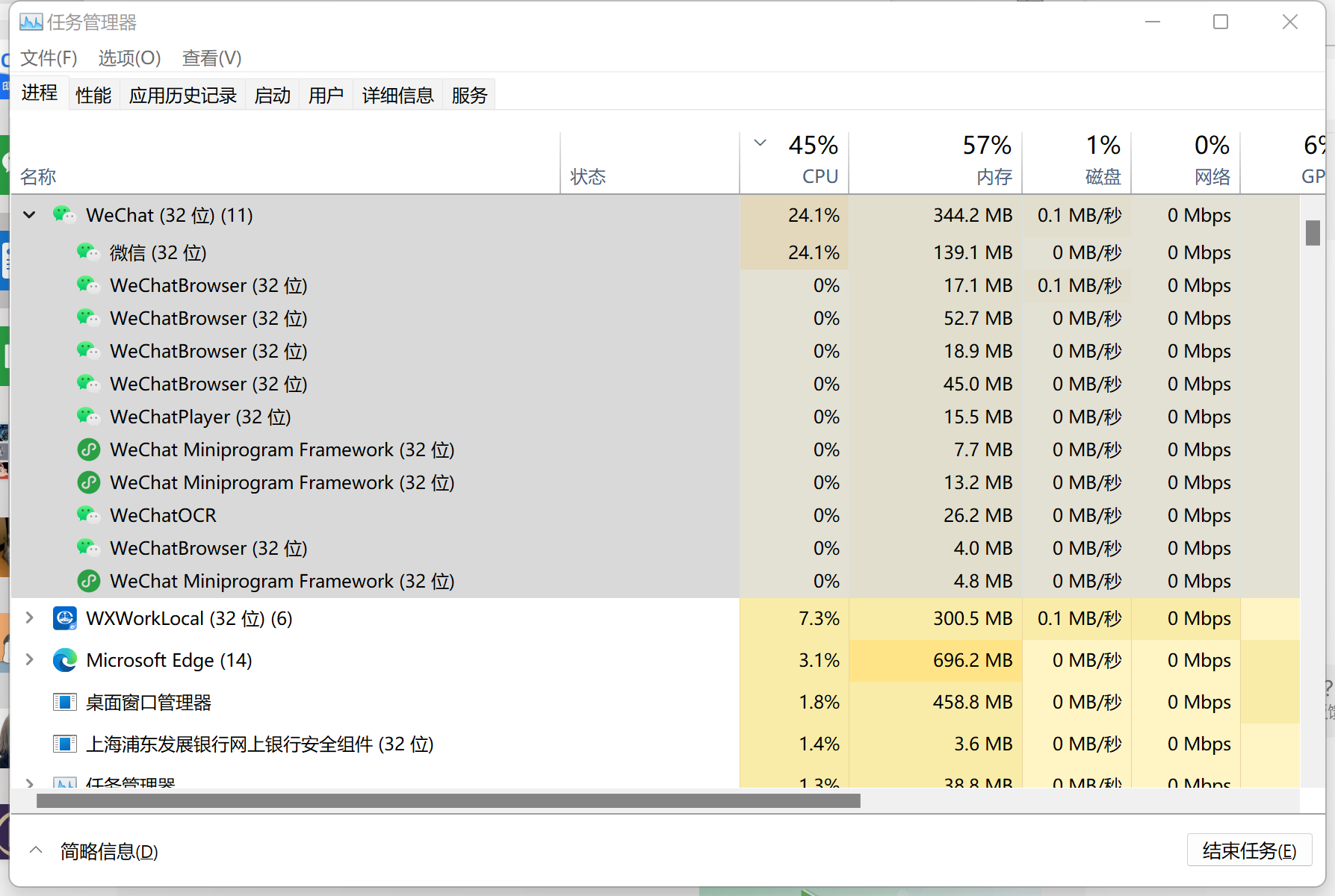1335x896 pixels.
Task: Click the 桌面窗口管理器 process icon
Action: pyautogui.click(x=65, y=702)
